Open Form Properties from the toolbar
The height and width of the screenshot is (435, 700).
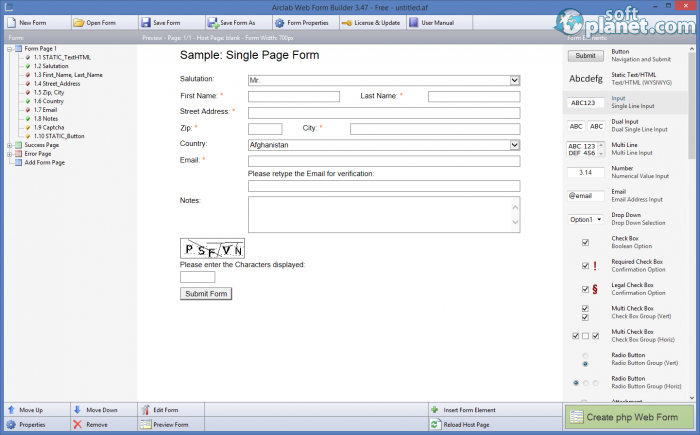coord(279,22)
